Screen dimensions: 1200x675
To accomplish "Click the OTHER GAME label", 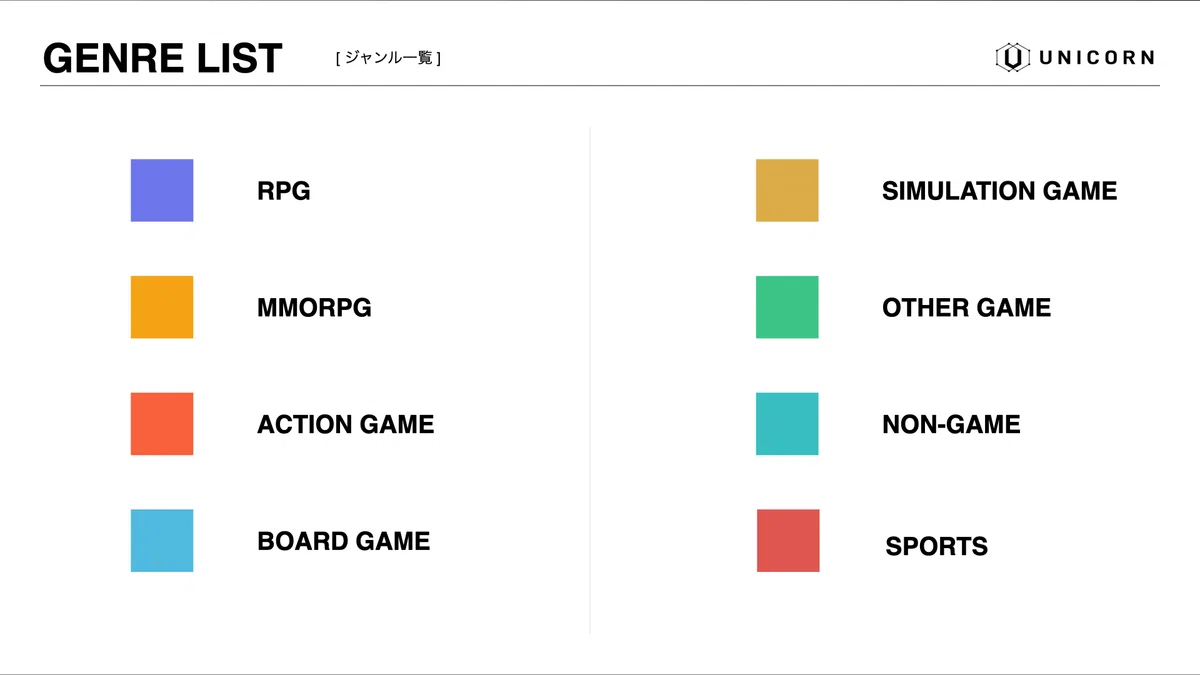I will point(966,308).
